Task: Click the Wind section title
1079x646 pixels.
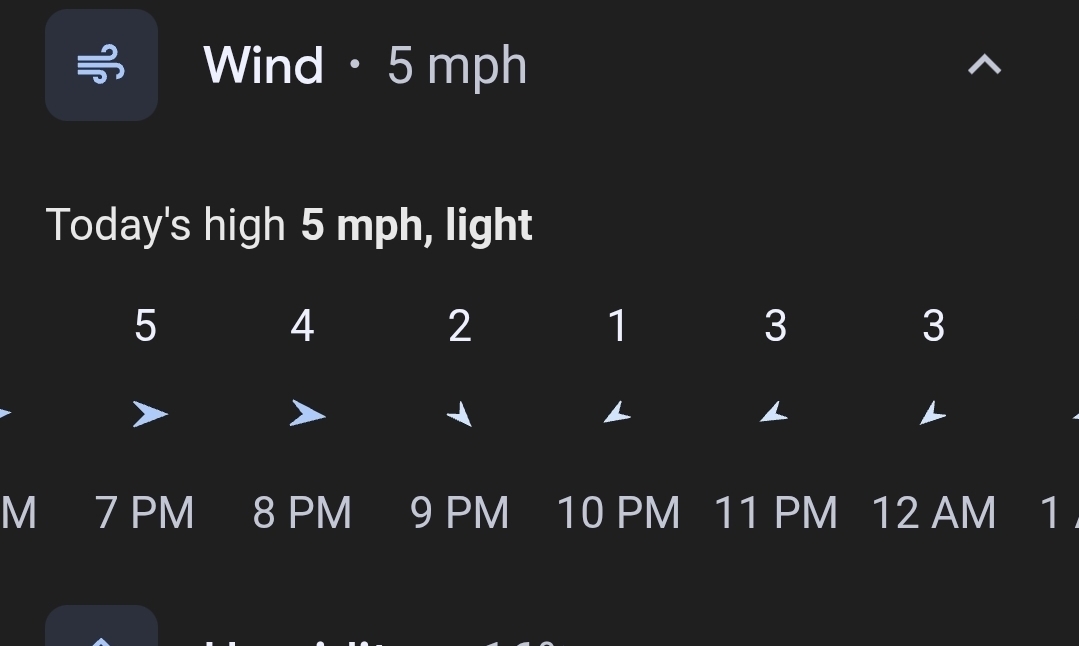Action: click(x=263, y=66)
